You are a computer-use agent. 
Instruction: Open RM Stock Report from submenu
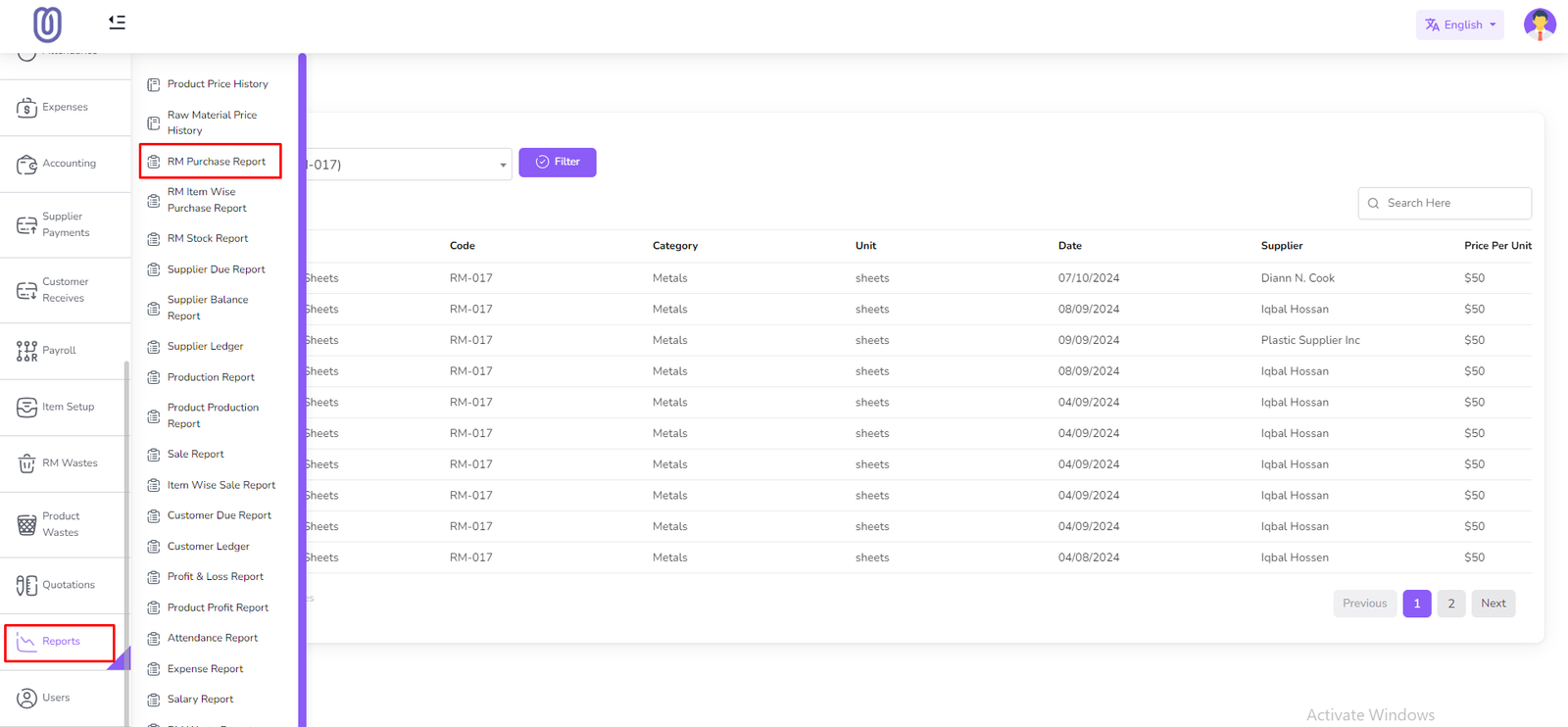point(207,238)
